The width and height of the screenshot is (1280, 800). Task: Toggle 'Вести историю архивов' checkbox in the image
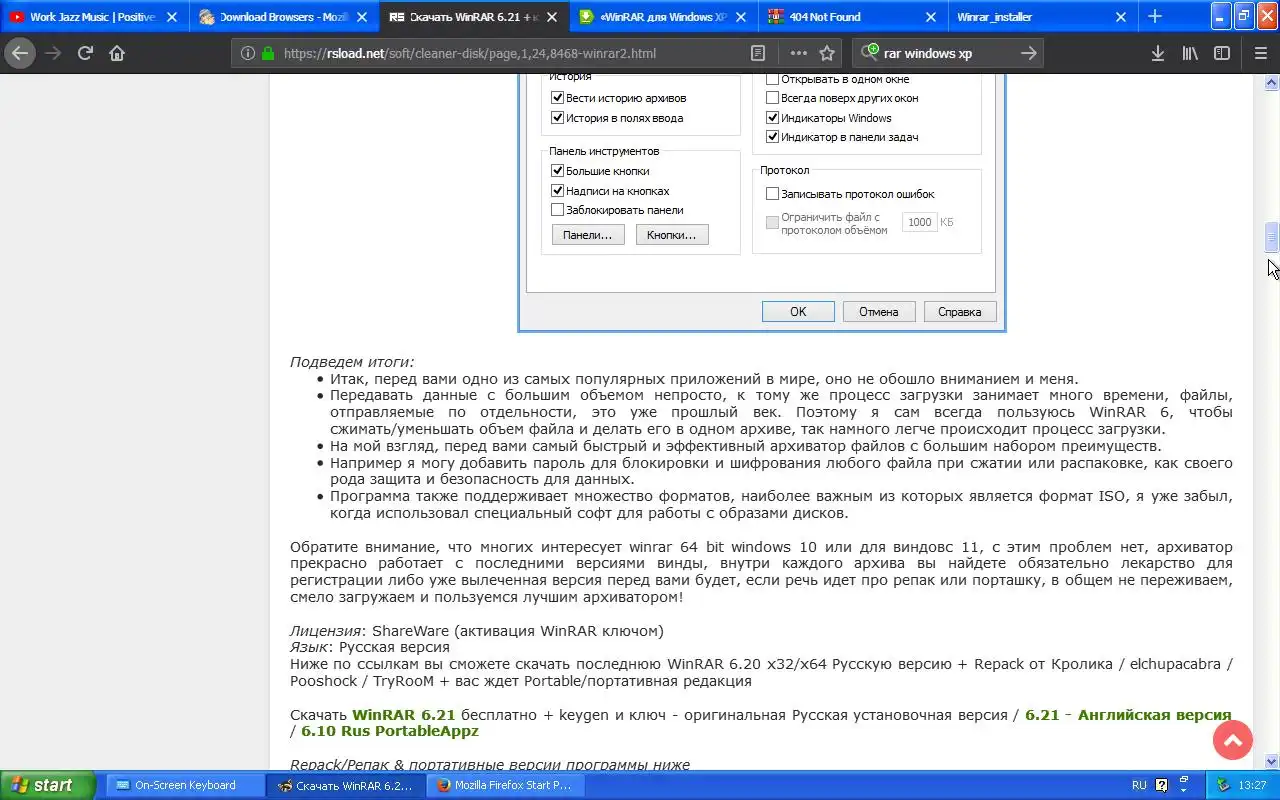(x=558, y=98)
